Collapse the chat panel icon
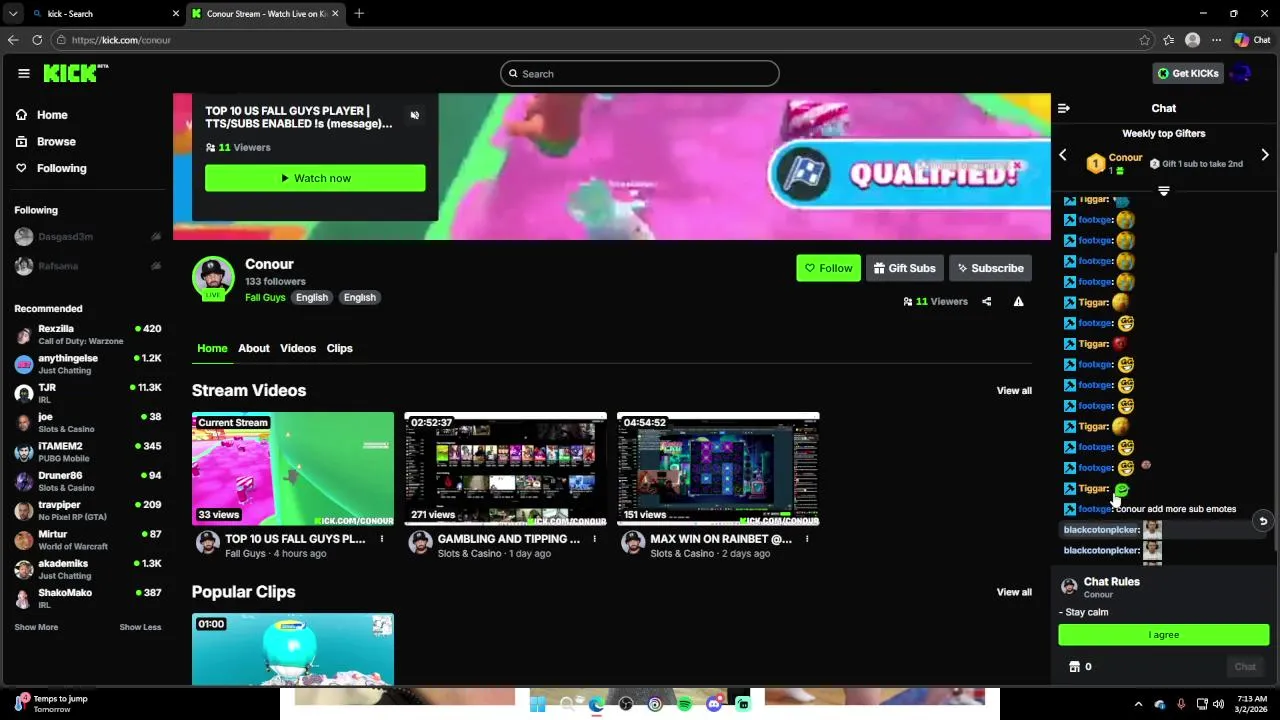 coord(1064,108)
